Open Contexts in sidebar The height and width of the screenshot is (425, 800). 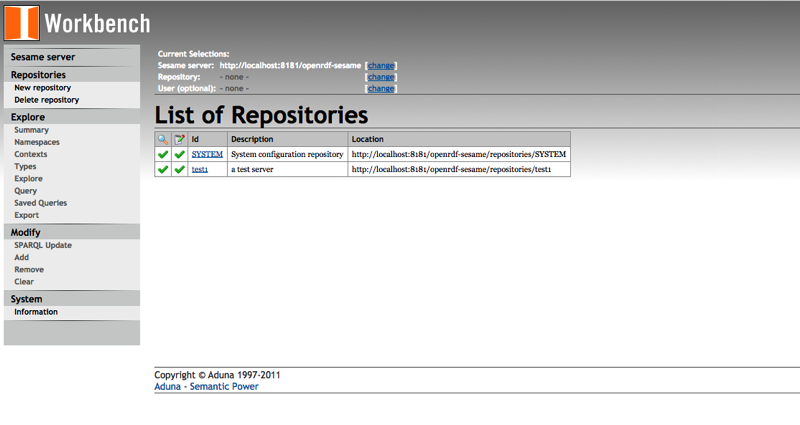pos(31,154)
